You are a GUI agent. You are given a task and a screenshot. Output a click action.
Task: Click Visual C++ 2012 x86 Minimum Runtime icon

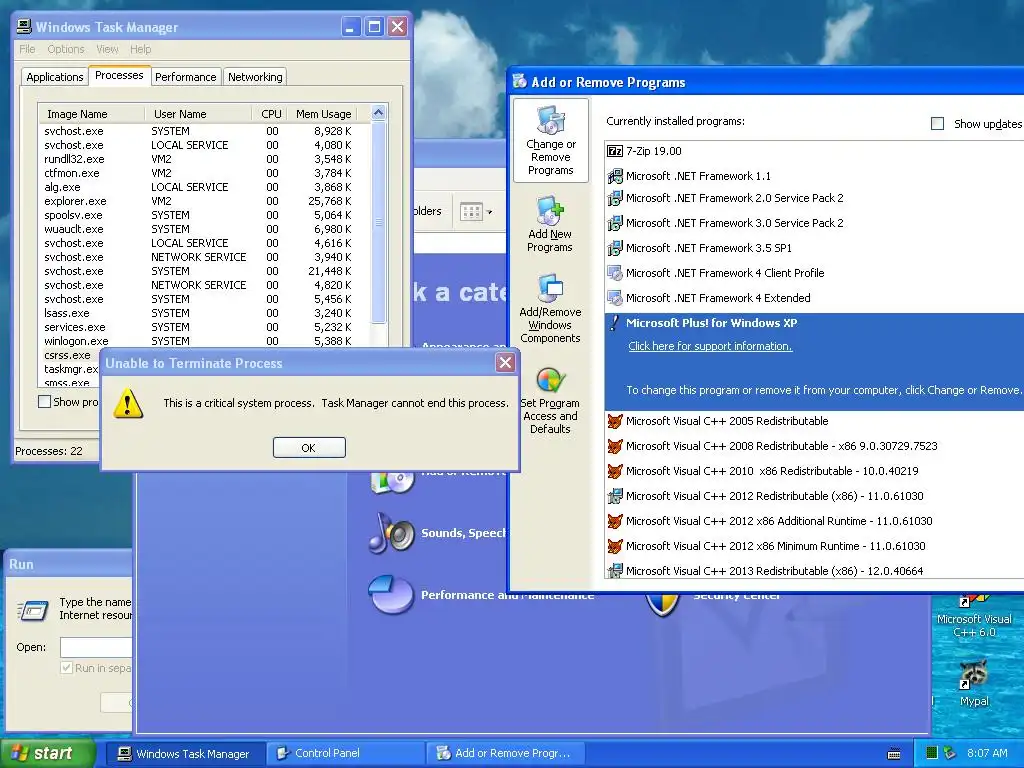(x=615, y=546)
